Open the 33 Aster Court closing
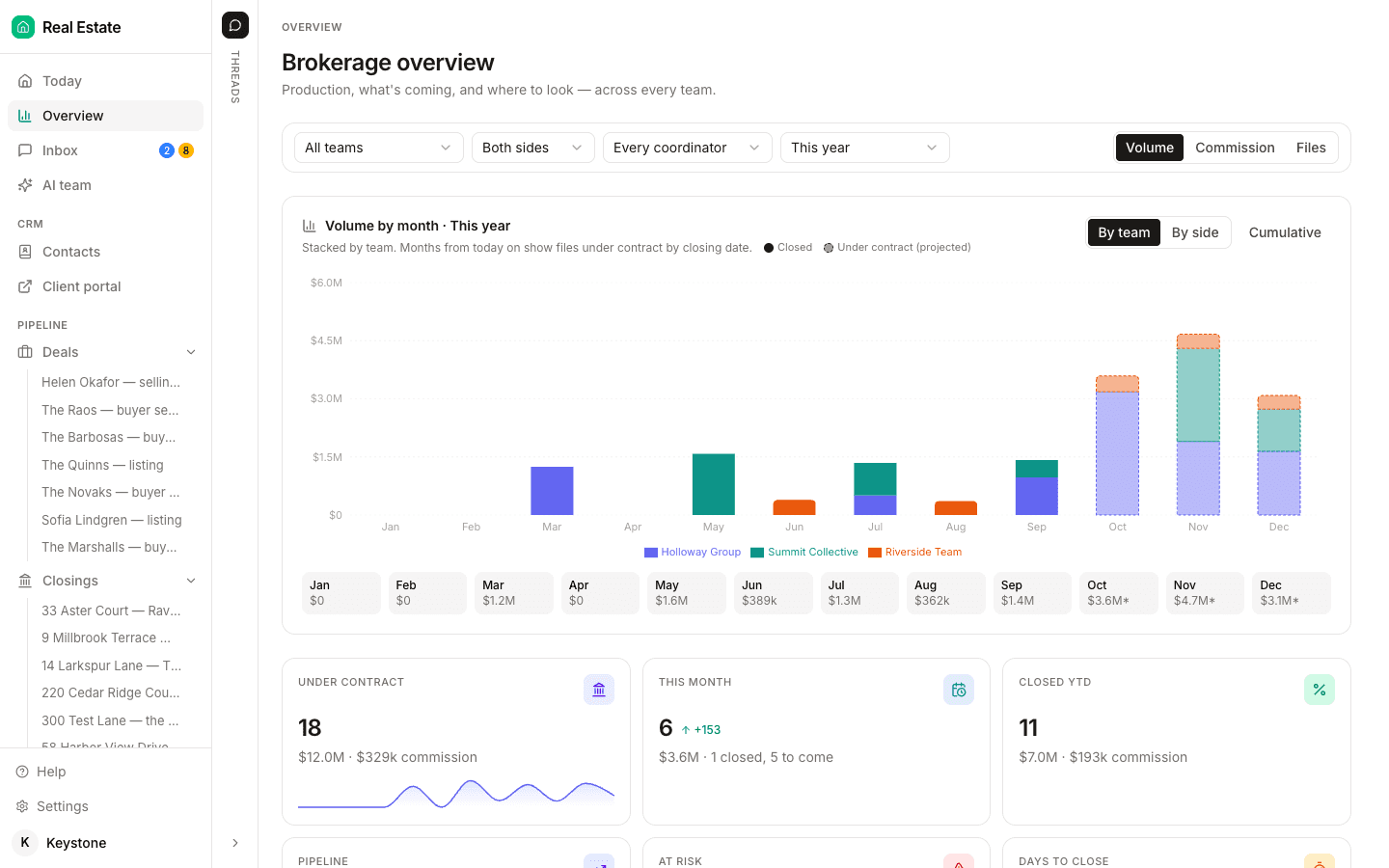Screen dimensions: 1389x868 pyautogui.click(x=111, y=610)
